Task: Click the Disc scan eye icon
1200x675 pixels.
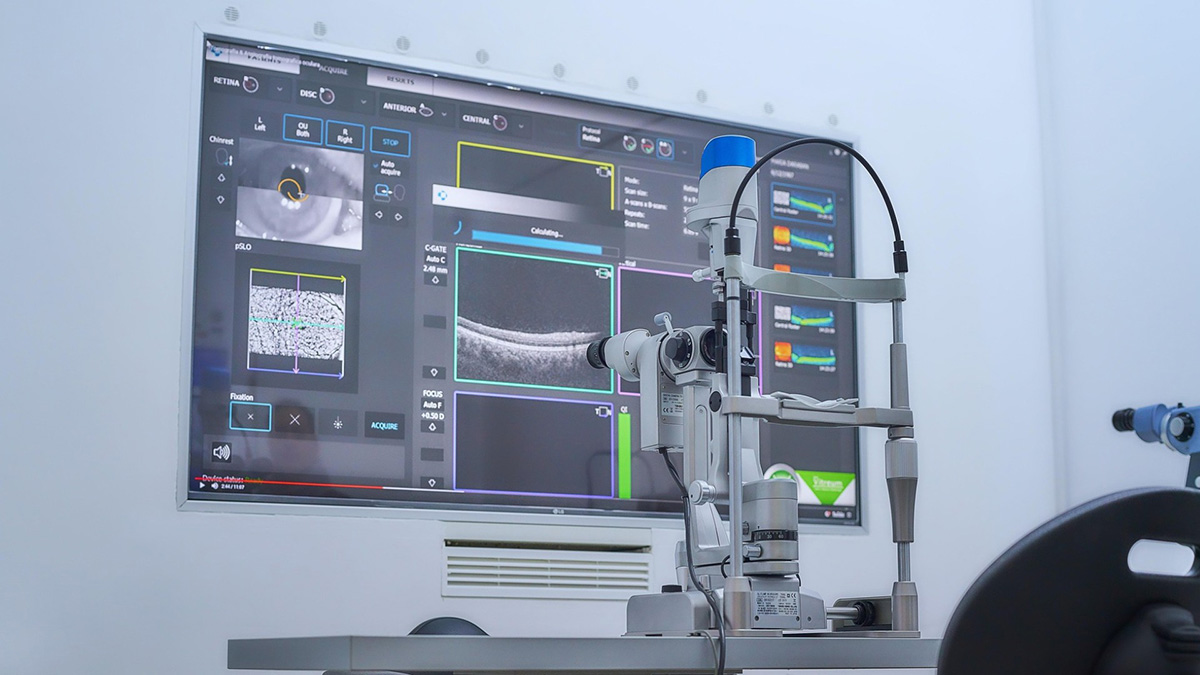Action: [x=327, y=96]
